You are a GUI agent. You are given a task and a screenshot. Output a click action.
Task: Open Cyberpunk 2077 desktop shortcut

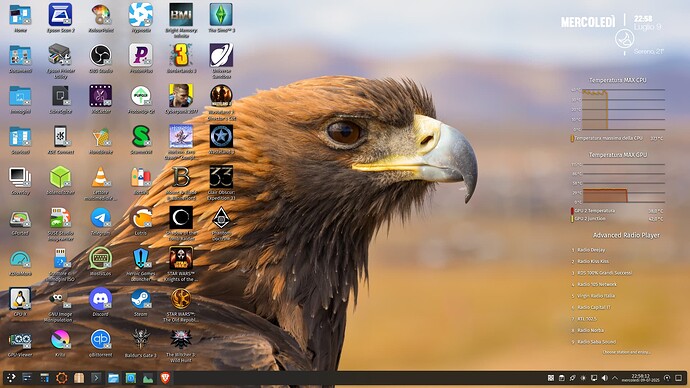tap(181, 96)
